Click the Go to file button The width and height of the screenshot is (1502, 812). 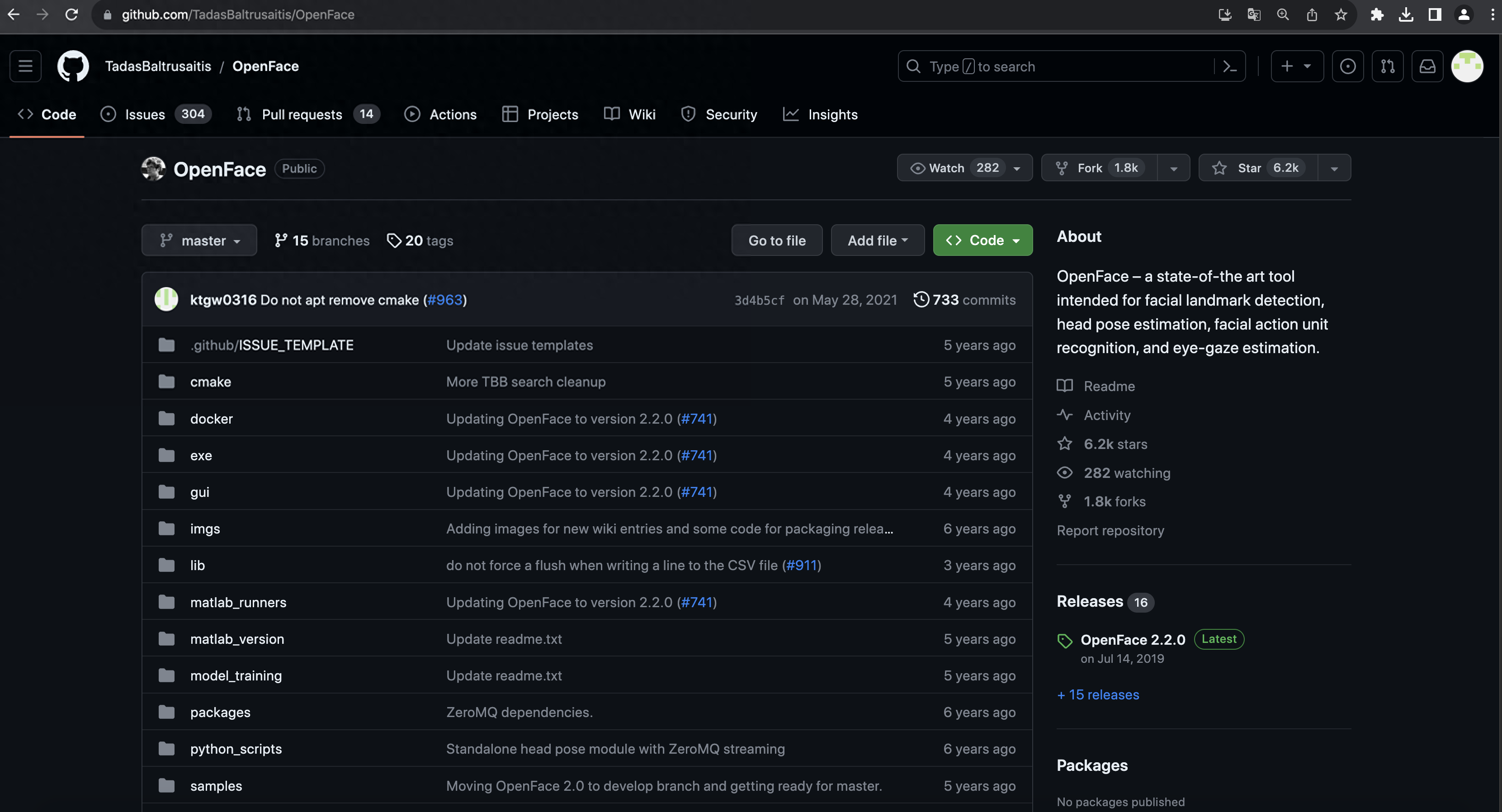click(x=777, y=240)
